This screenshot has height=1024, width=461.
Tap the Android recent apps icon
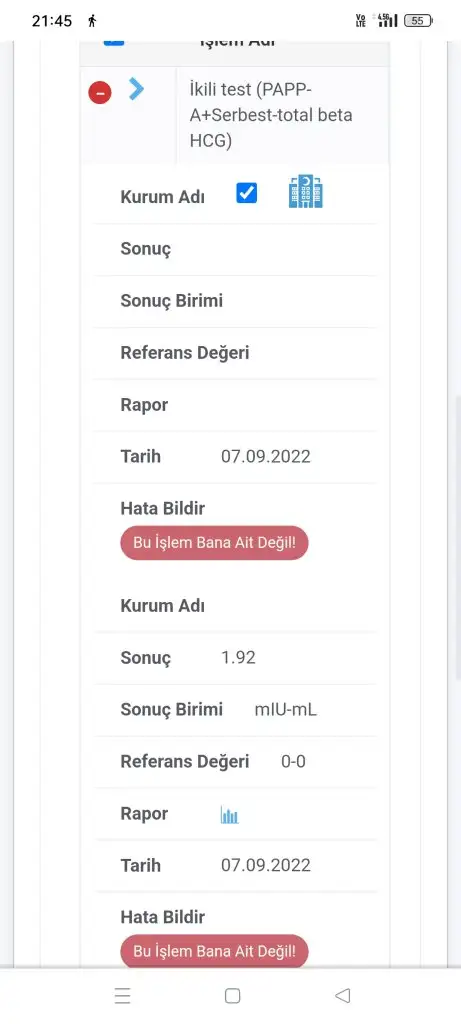pos(122,995)
